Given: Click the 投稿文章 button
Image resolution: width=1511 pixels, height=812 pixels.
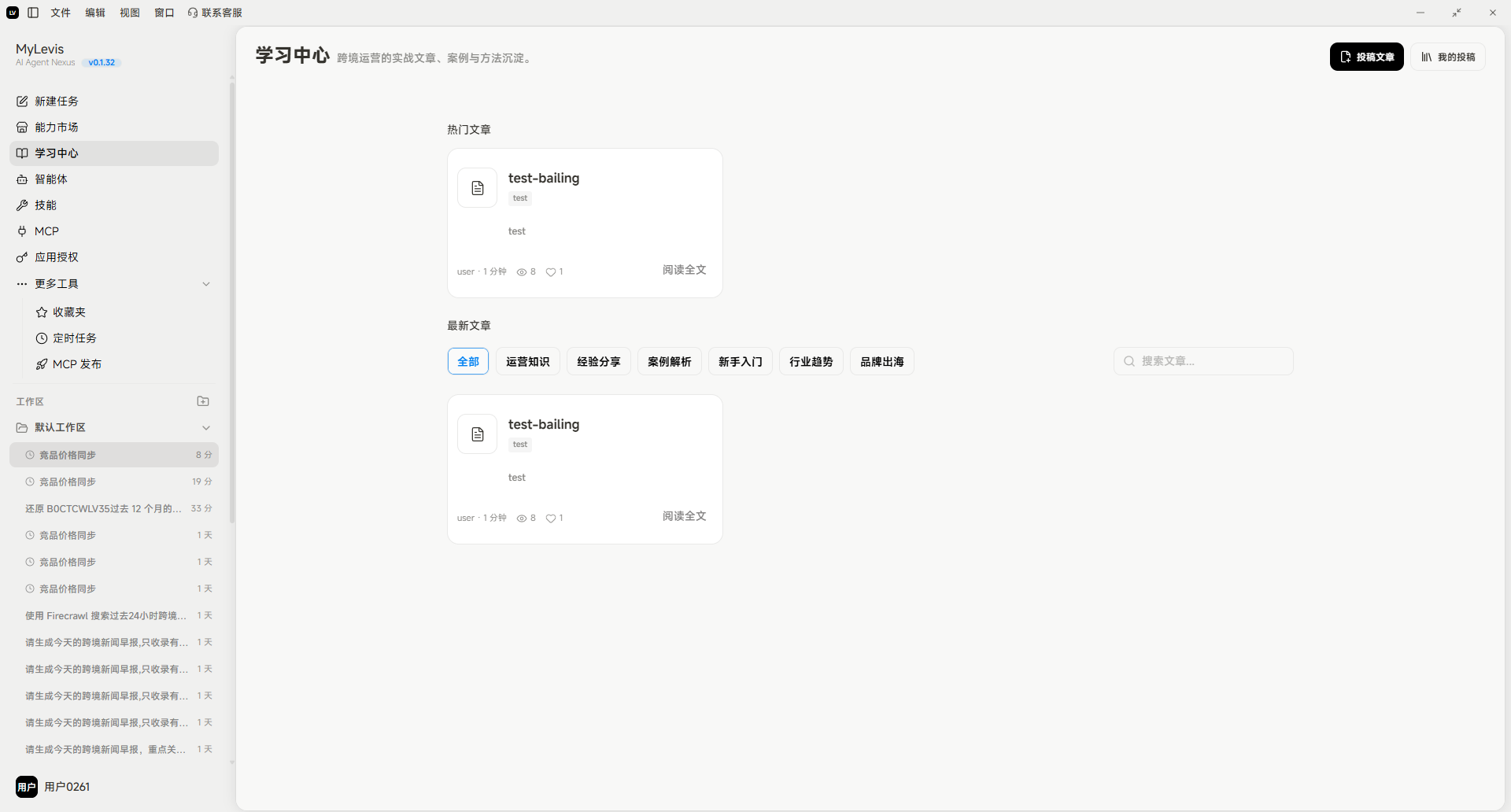Looking at the screenshot, I should [1367, 57].
